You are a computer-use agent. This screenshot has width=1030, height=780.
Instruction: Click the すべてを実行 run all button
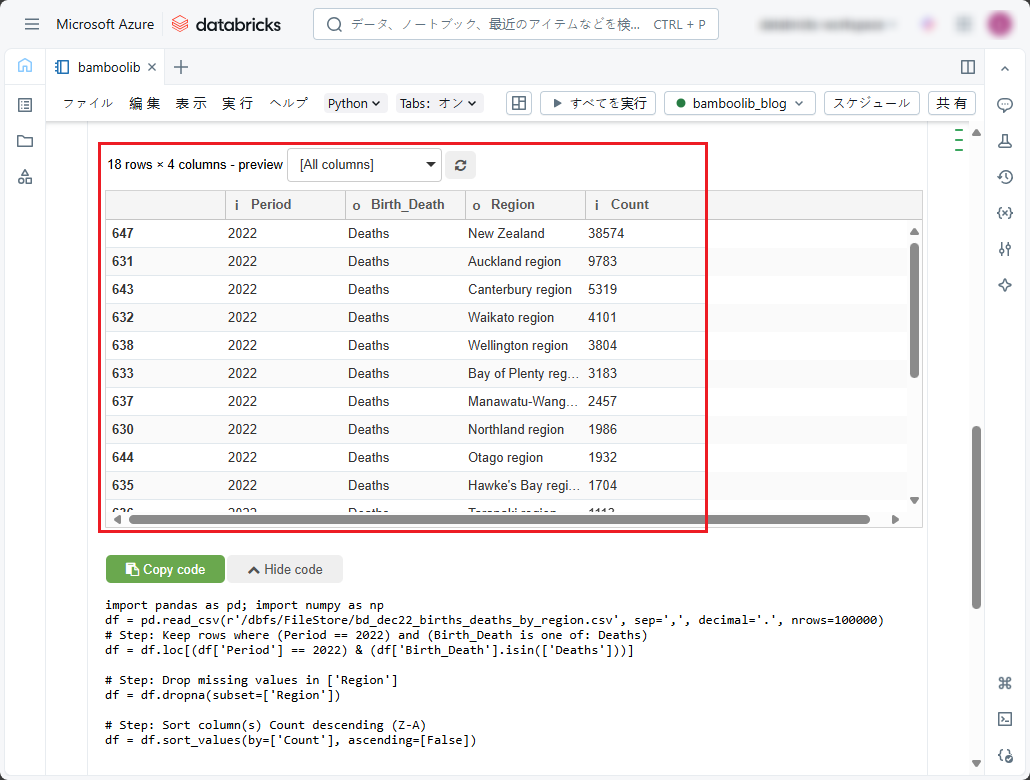click(598, 103)
